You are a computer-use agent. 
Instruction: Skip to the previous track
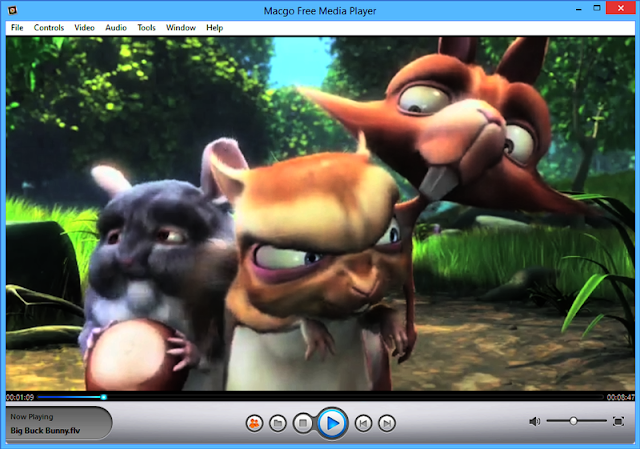[363, 423]
